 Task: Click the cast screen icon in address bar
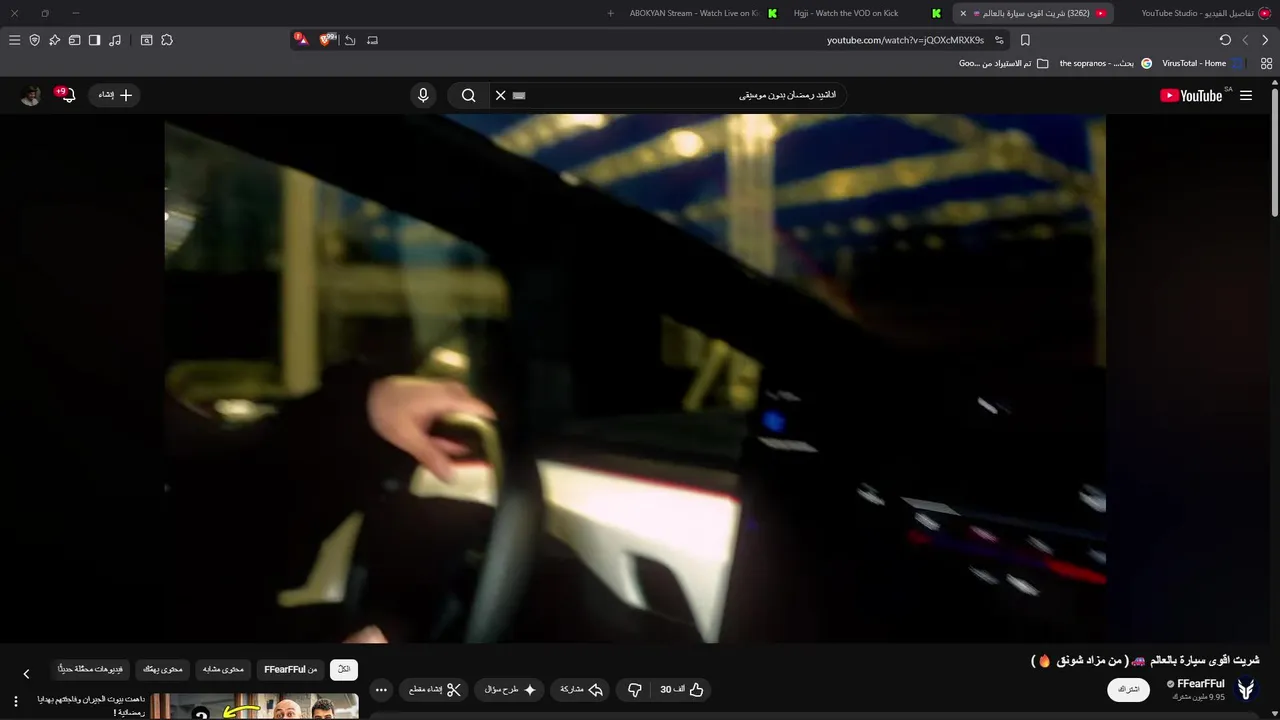(x=372, y=40)
